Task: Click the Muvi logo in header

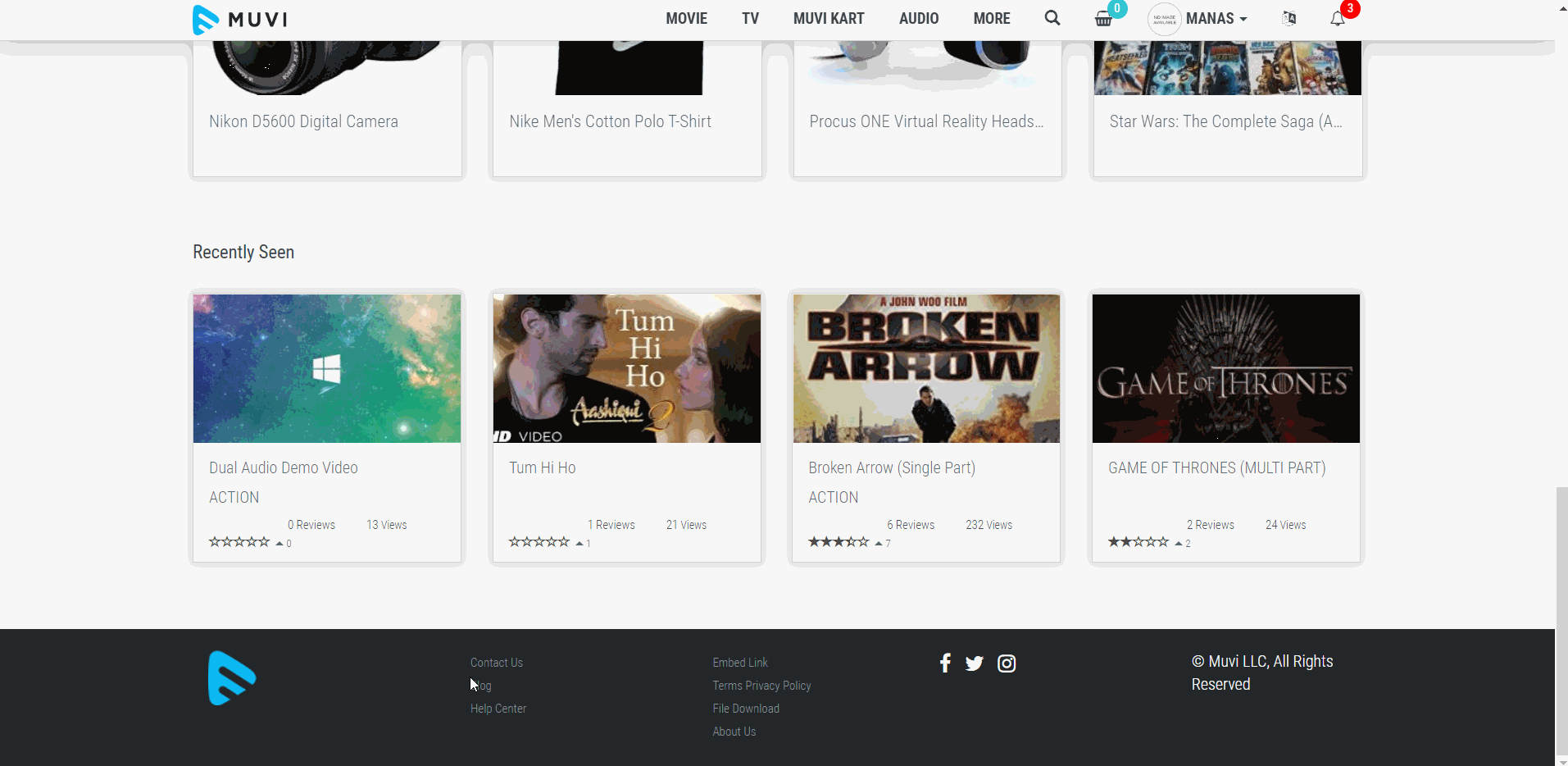Action: (239, 20)
